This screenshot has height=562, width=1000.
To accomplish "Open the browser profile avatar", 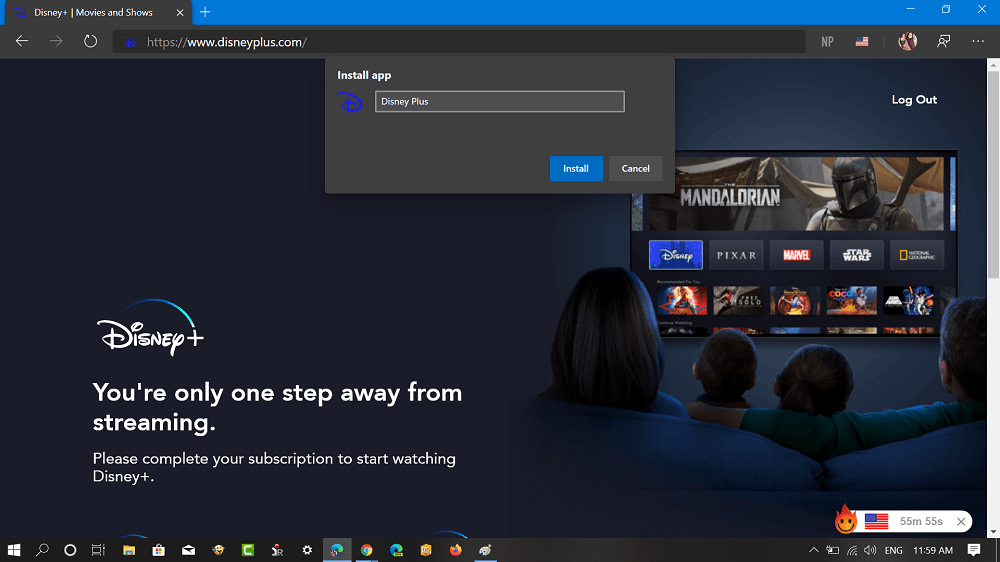I will click(908, 41).
